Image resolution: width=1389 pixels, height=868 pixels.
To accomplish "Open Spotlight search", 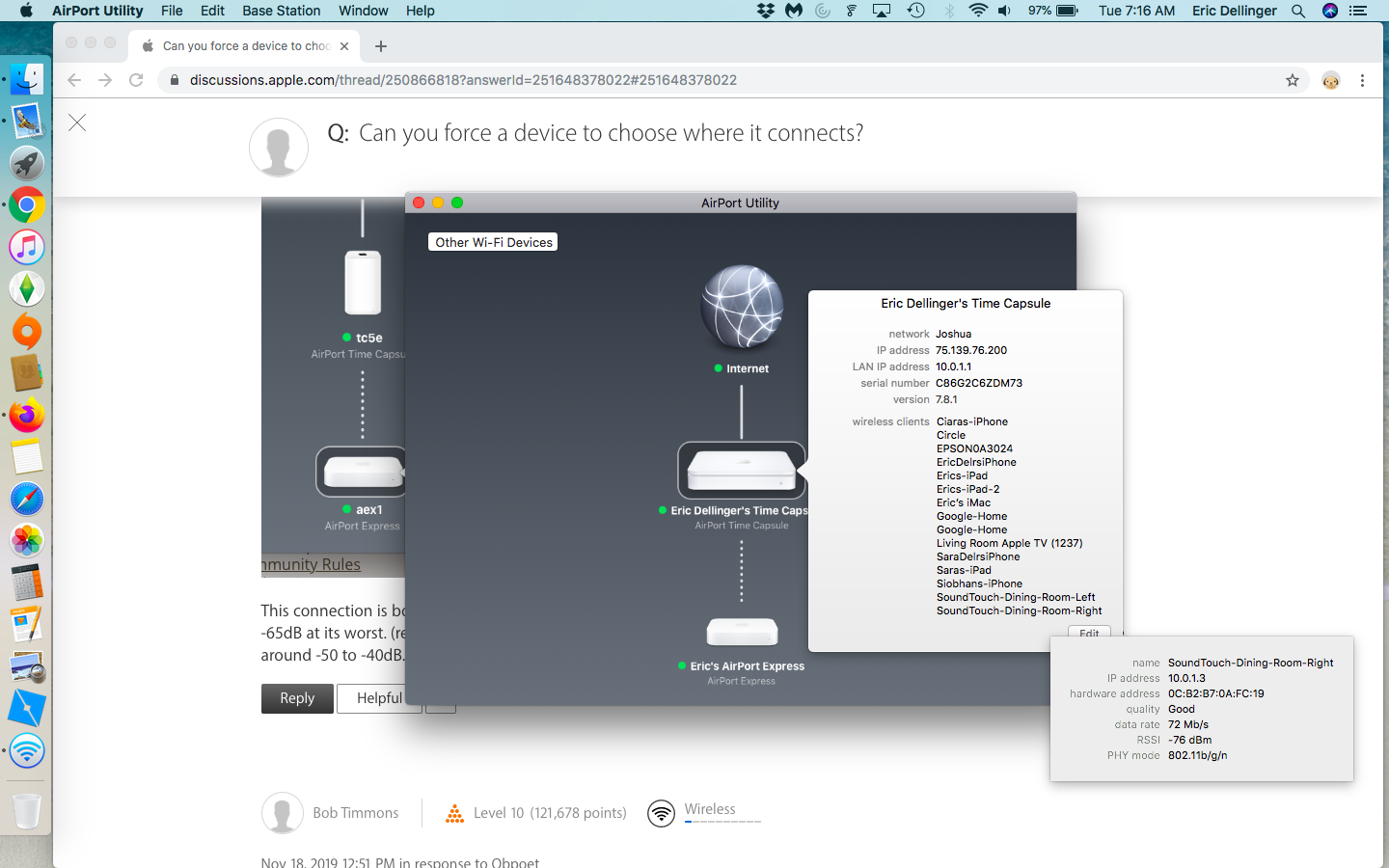I will pos(1298,11).
